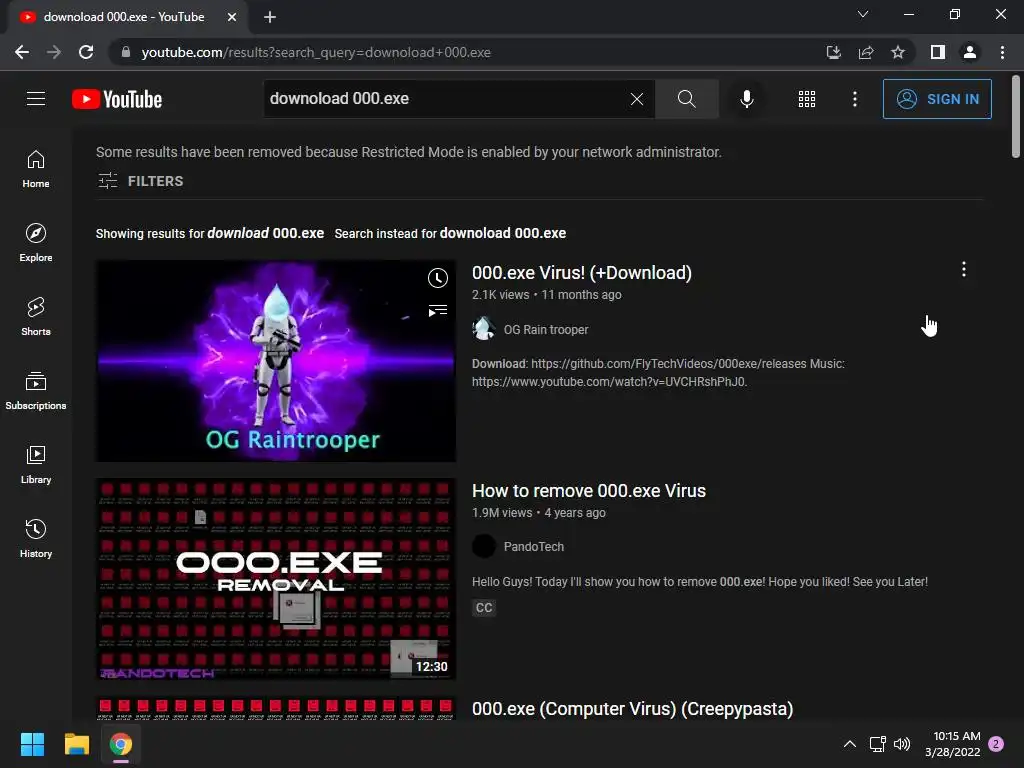This screenshot has height=768, width=1024.
Task: Click the SIGN IN button
Action: click(937, 99)
